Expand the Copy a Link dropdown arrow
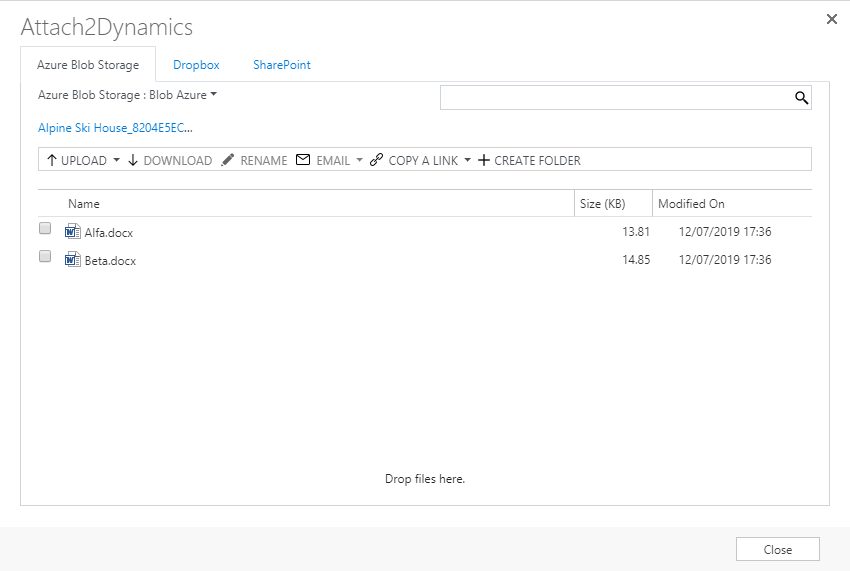 pyautogui.click(x=467, y=160)
